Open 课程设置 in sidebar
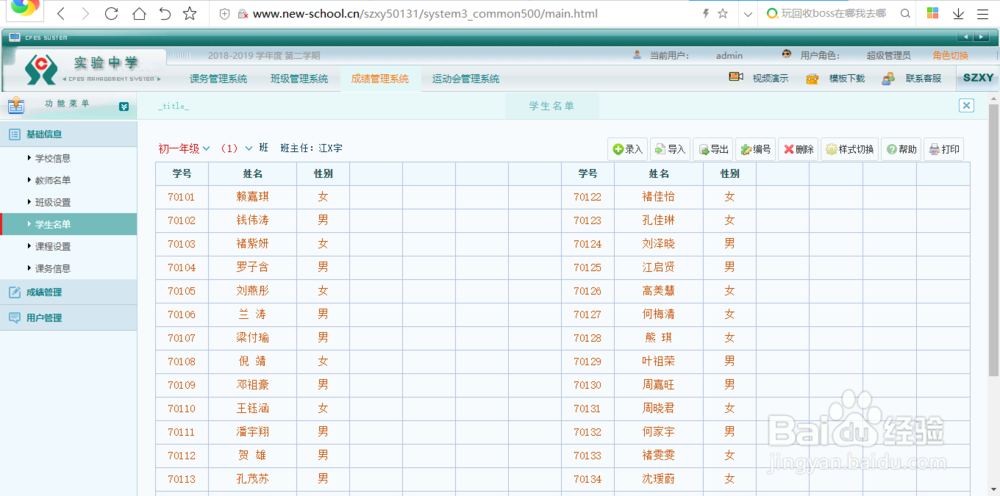Screen dimensions: 1000x496 [x=53, y=246]
